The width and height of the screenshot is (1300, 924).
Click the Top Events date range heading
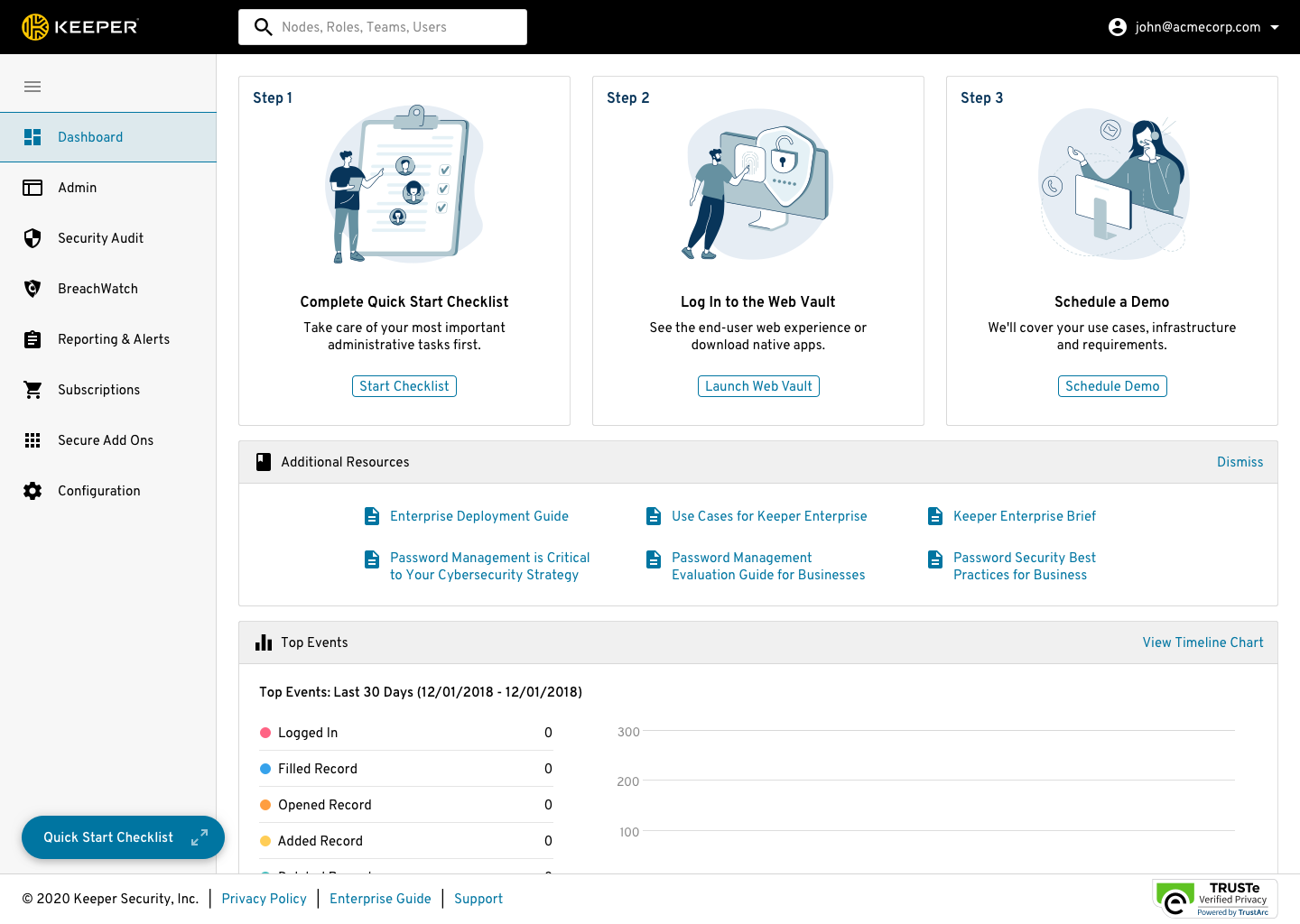(421, 692)
